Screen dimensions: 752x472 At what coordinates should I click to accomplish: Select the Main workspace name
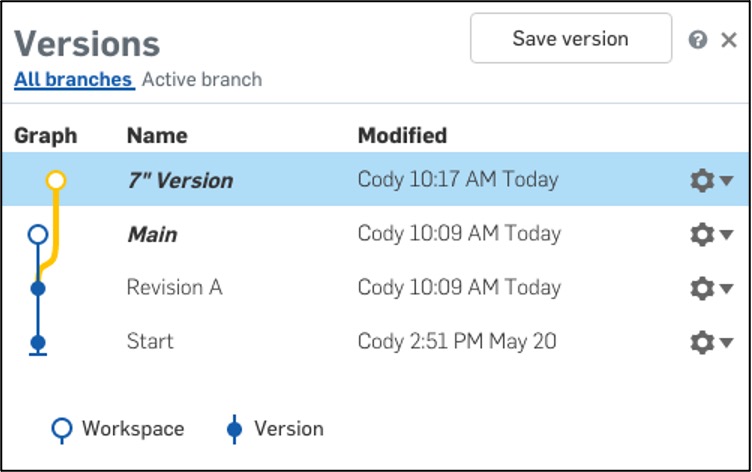[152, 235]
